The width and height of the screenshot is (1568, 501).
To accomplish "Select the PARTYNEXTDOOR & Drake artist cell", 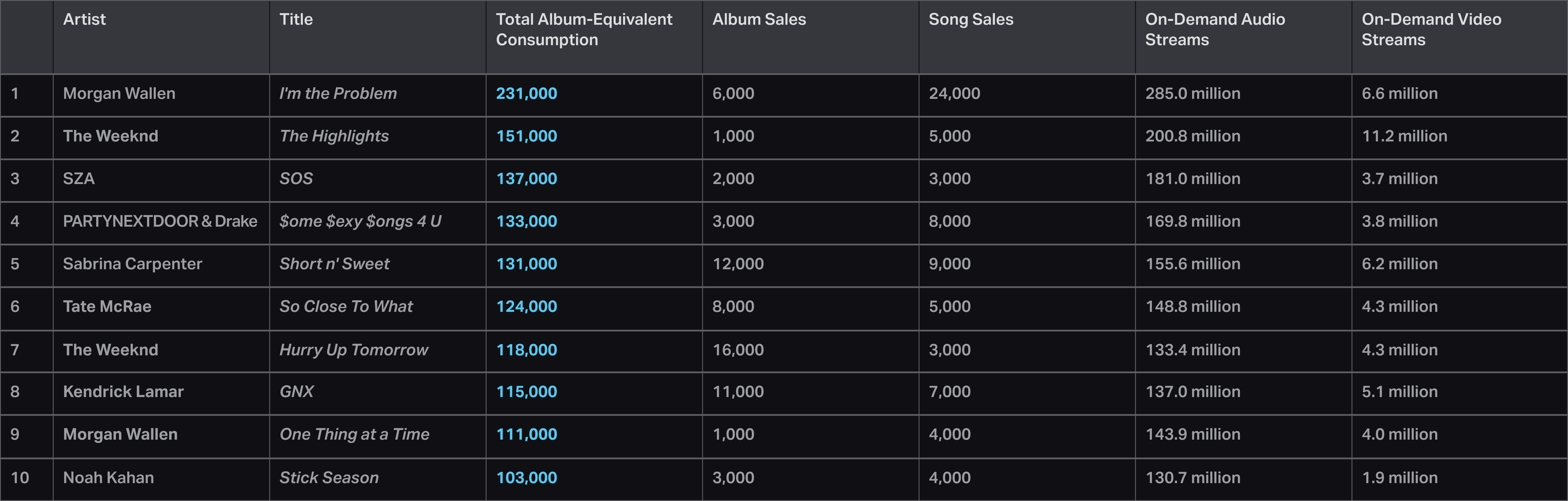I will click(x=160, y=221).
